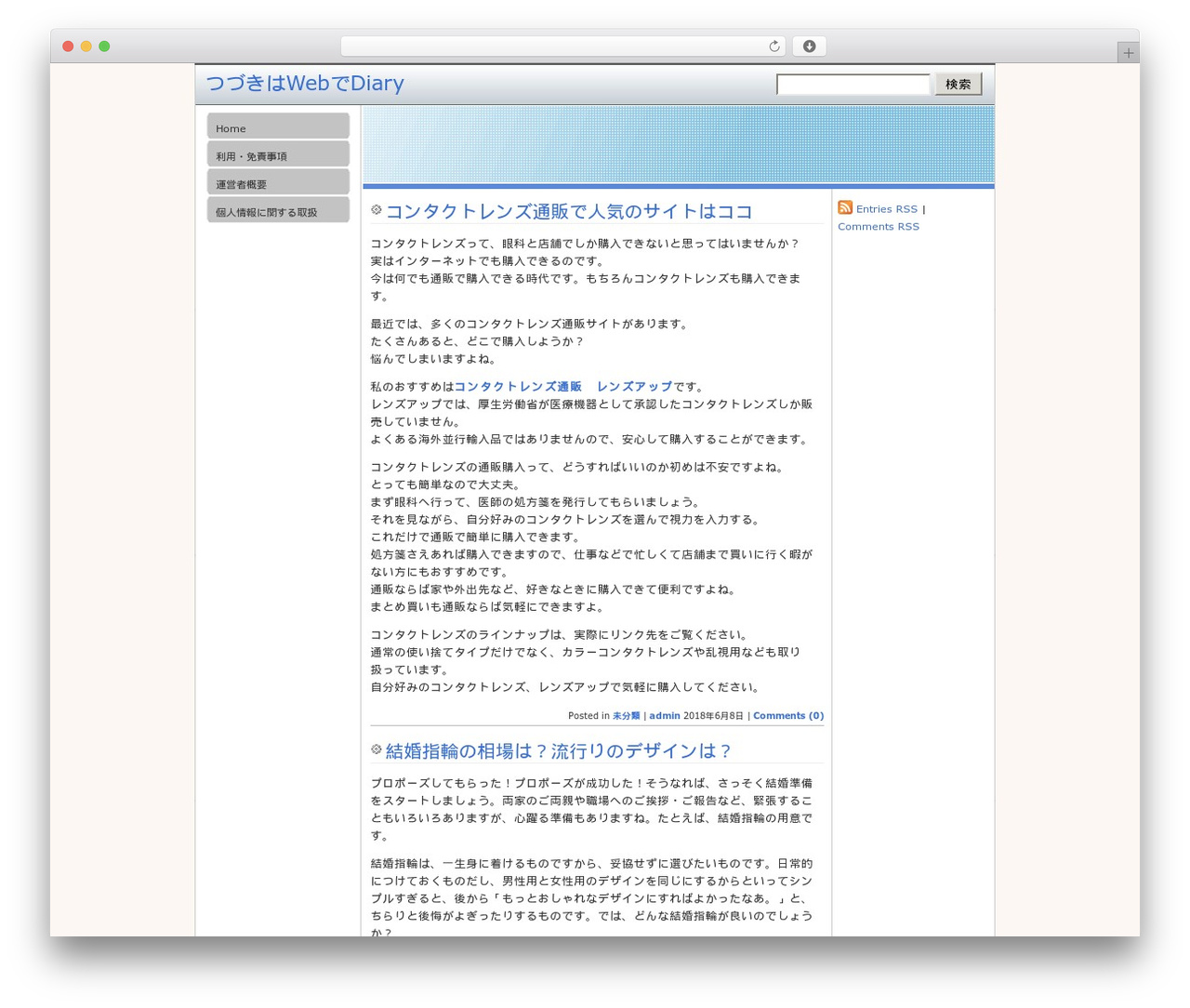Reload page using browser refresh icon
The height and width of the screenshot is (1008, 1190).
tap(774, 46)
